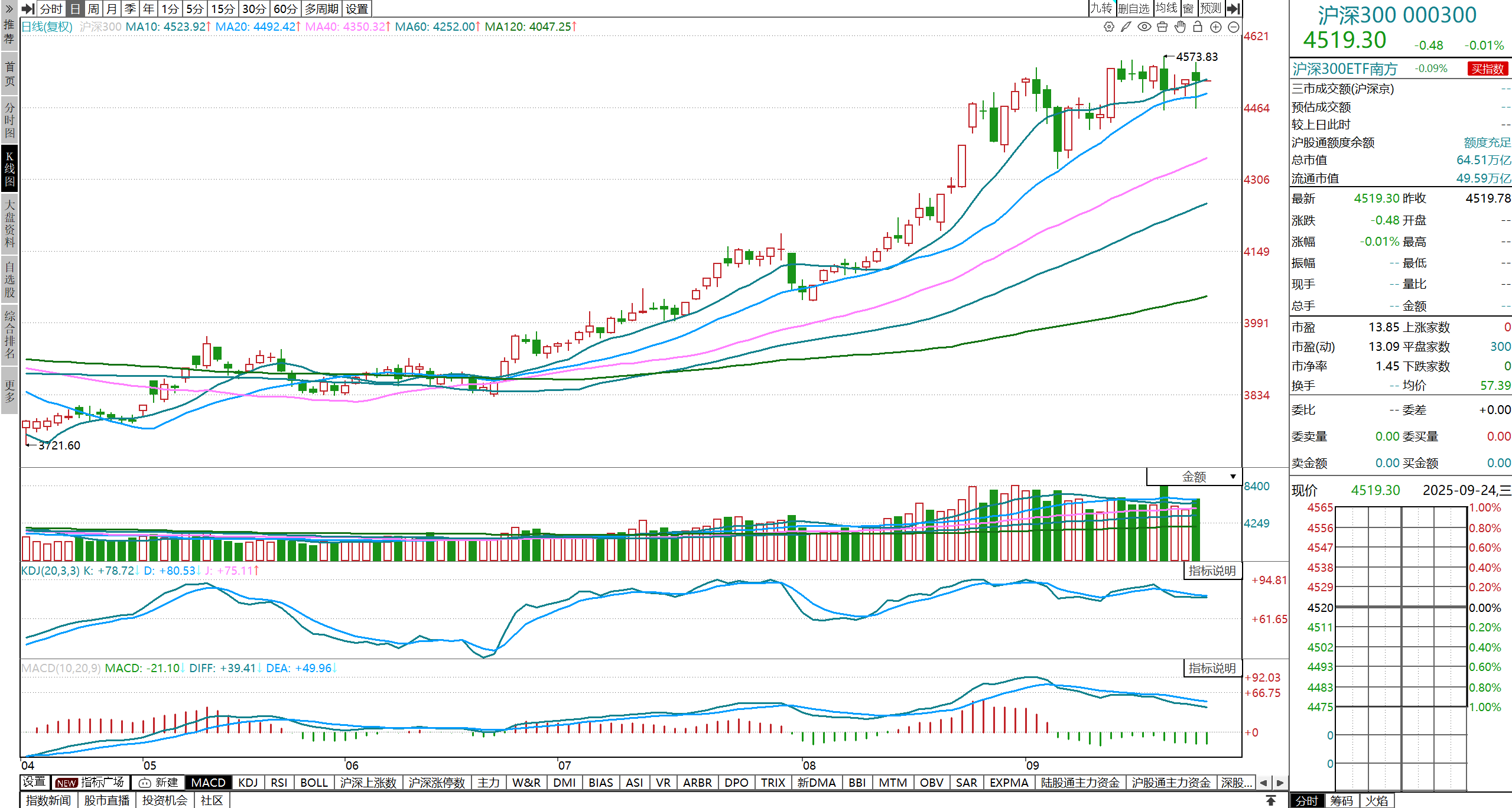This screenshot has width=1512, height=808.
Task: Toggle 均线 moving average display
Action: click(1166, 8)
